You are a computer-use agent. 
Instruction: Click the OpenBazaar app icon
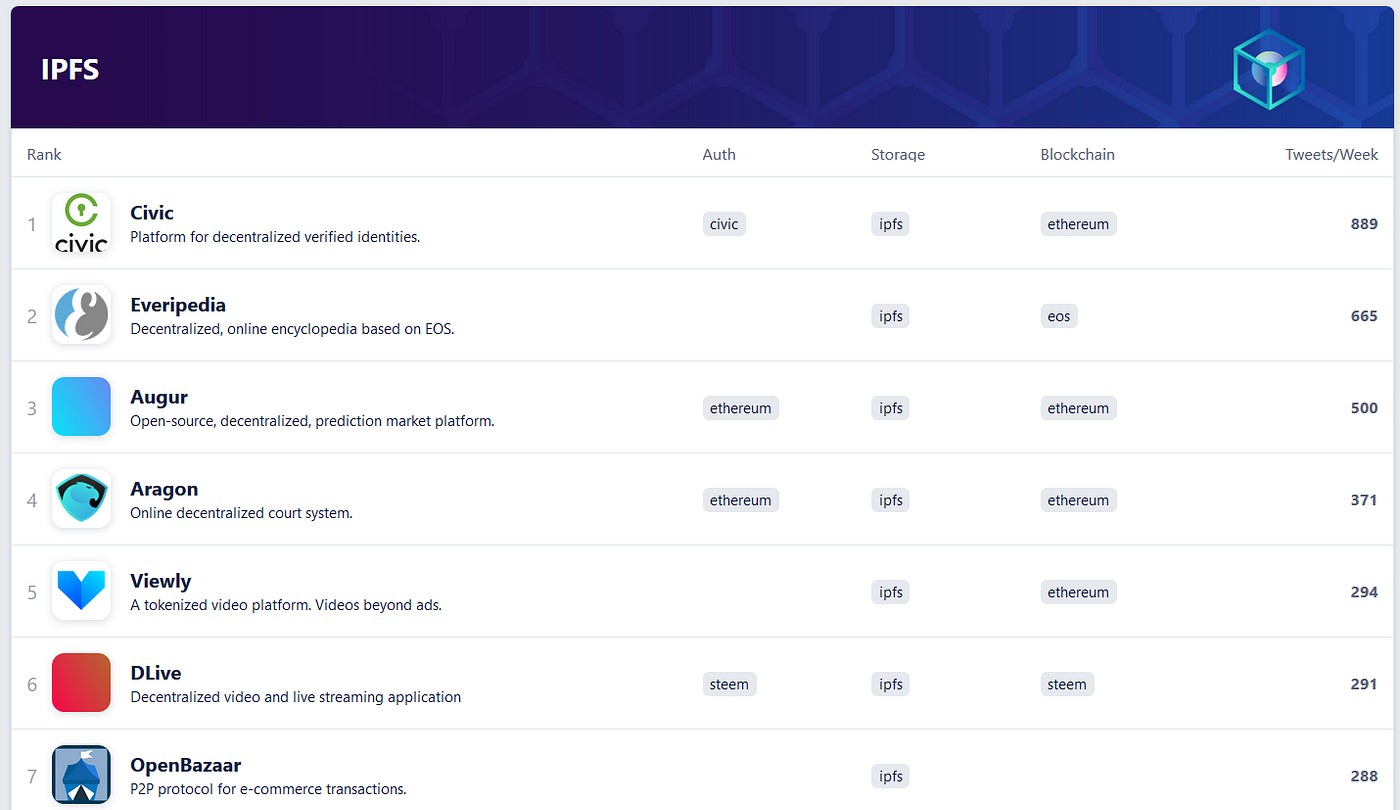81,775
